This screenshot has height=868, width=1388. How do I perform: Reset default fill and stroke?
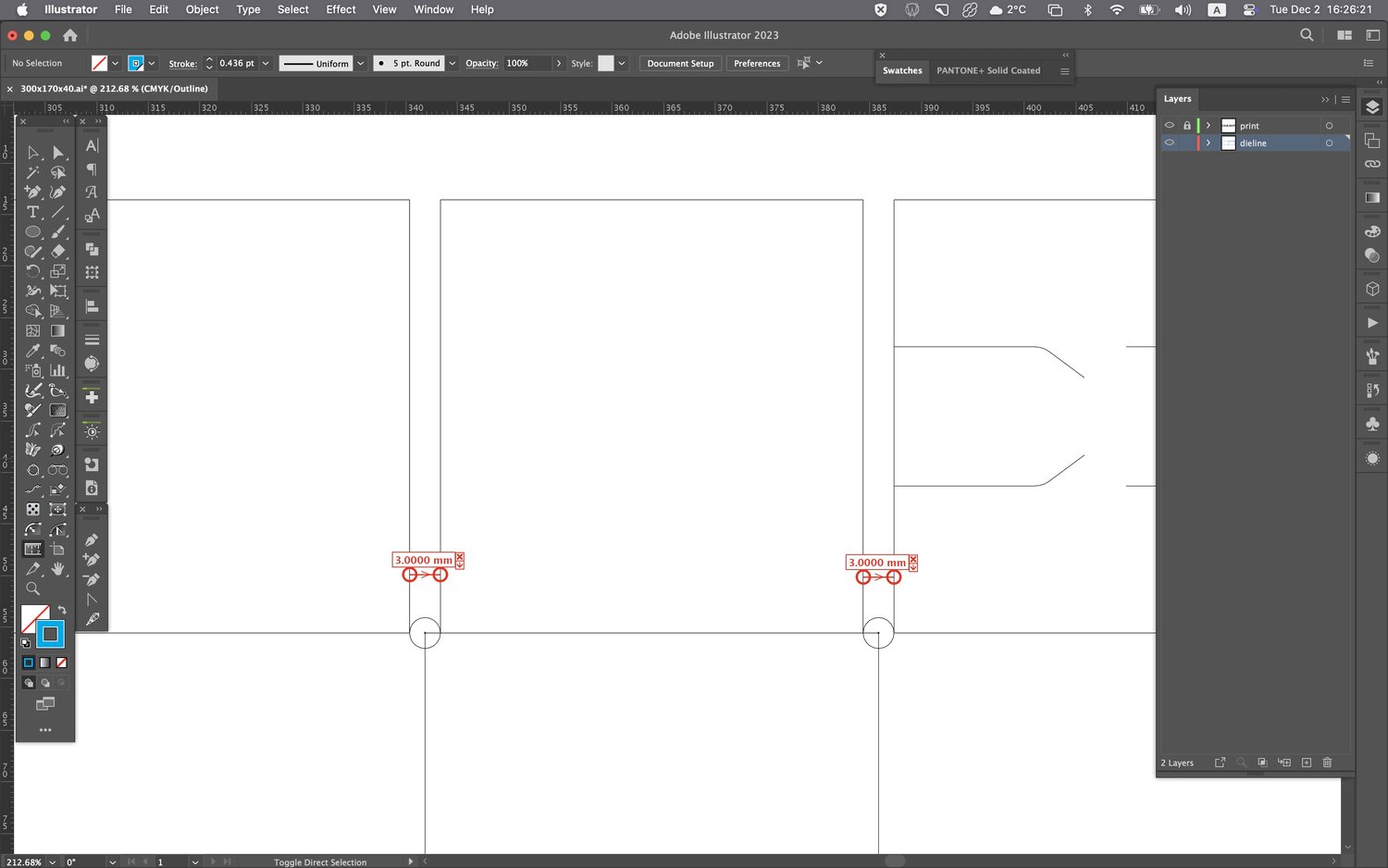pos(26,642)
